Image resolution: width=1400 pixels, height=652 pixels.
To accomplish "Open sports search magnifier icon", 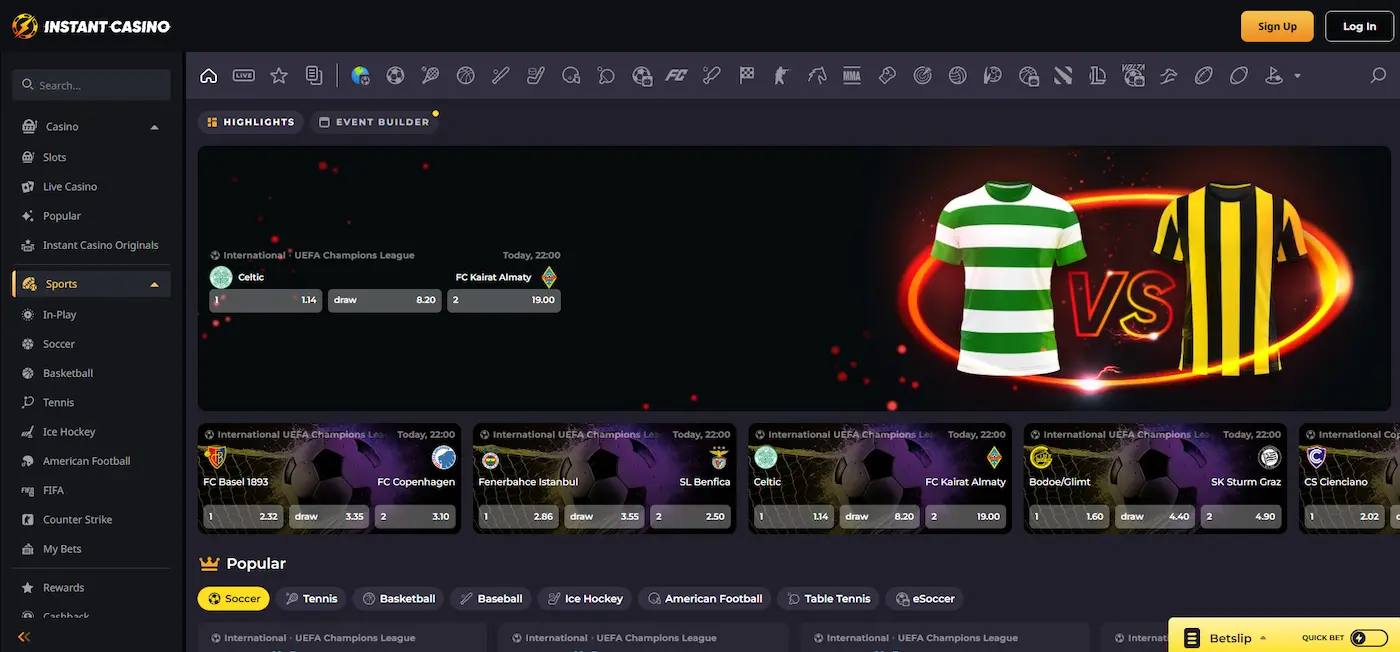I will 1378,75.
